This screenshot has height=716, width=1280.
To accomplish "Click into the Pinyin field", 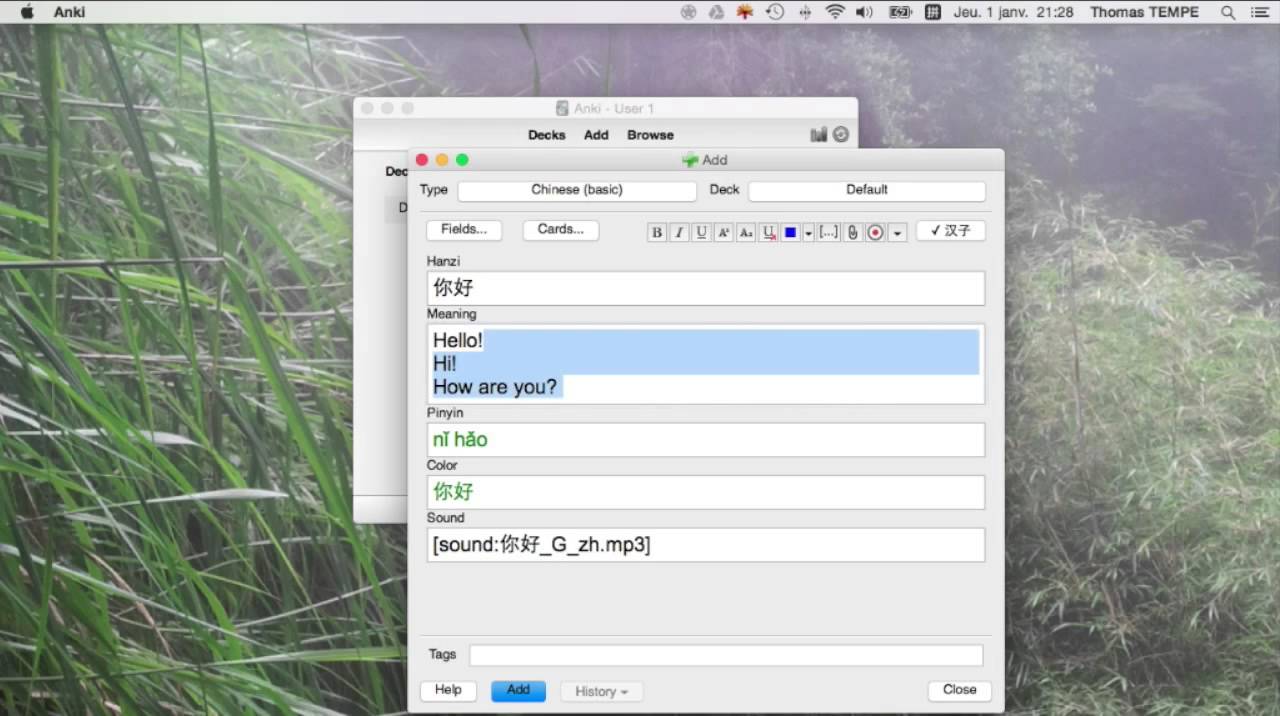I will (x=706, y=440).
